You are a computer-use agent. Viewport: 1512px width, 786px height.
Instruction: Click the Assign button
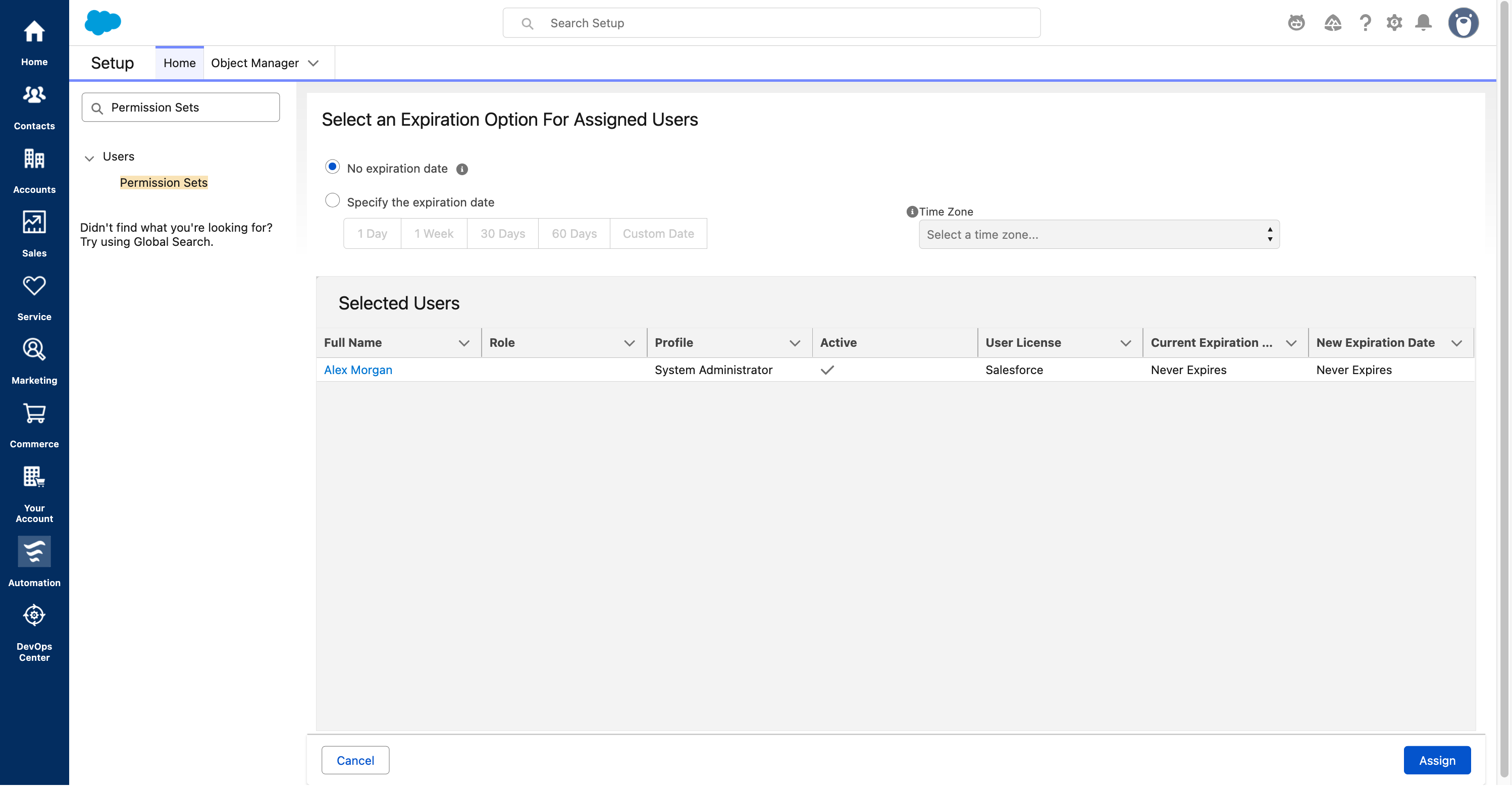point(1437,760)
